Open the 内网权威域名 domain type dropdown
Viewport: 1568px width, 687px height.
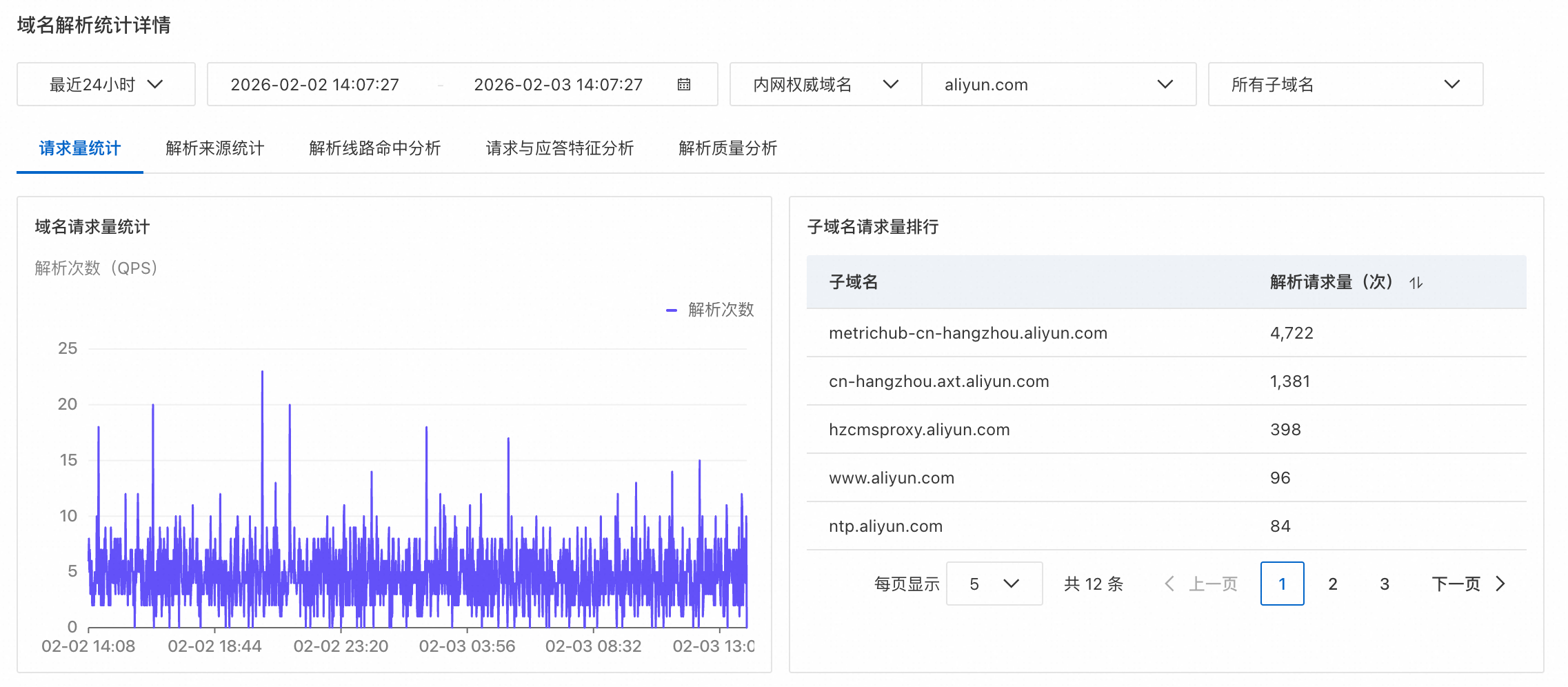(825, 84)
